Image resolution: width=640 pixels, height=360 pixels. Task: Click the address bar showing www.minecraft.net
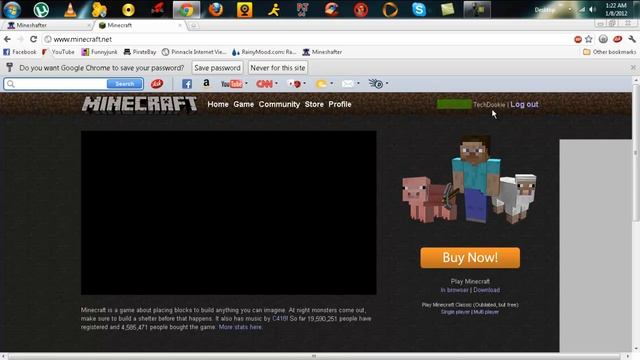[306, 39]
